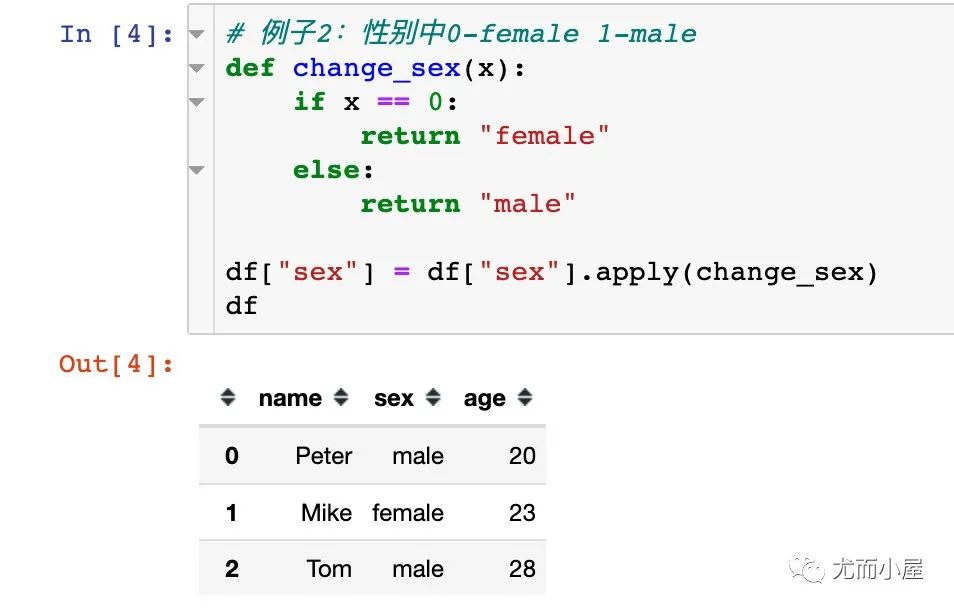Select the sex column header
The height and width of the screenshot is (610, 954).
point(394,398)
